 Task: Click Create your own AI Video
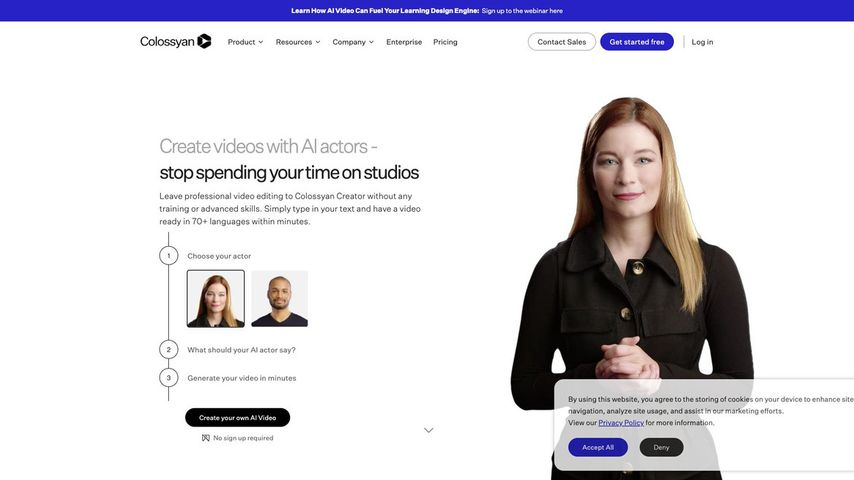[237, 418]
